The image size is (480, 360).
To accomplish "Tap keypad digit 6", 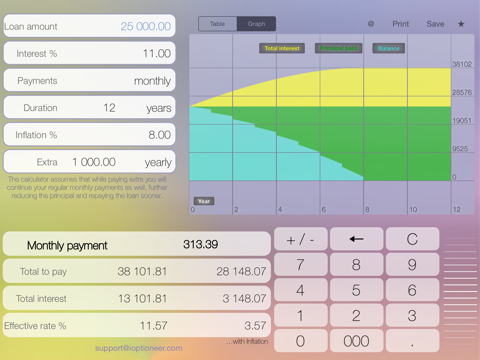I will (412, 290).
